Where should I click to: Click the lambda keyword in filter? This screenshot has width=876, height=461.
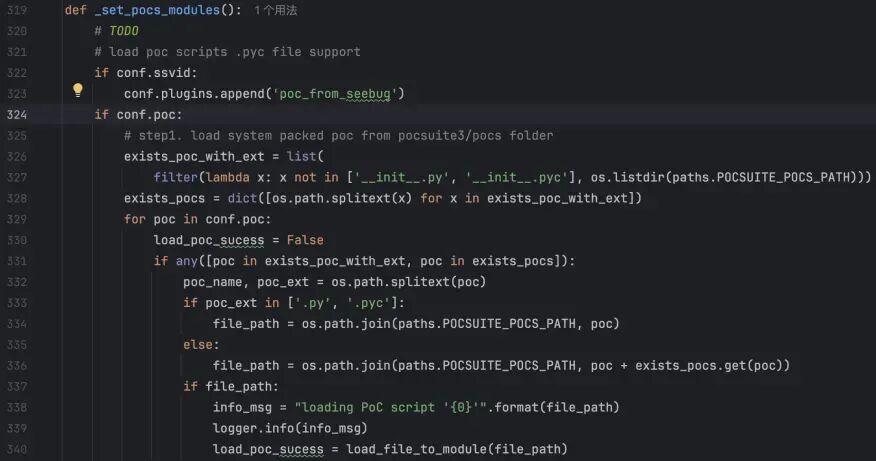tap(227, 178)
